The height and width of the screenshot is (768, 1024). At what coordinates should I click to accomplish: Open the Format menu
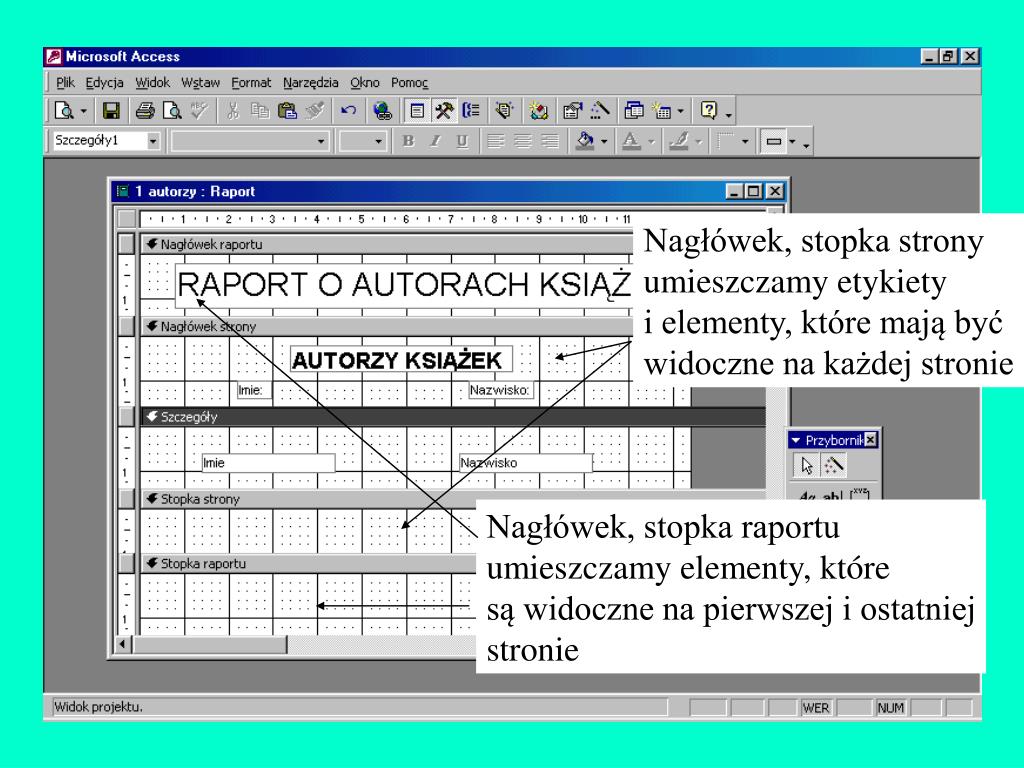click(251, 82)
